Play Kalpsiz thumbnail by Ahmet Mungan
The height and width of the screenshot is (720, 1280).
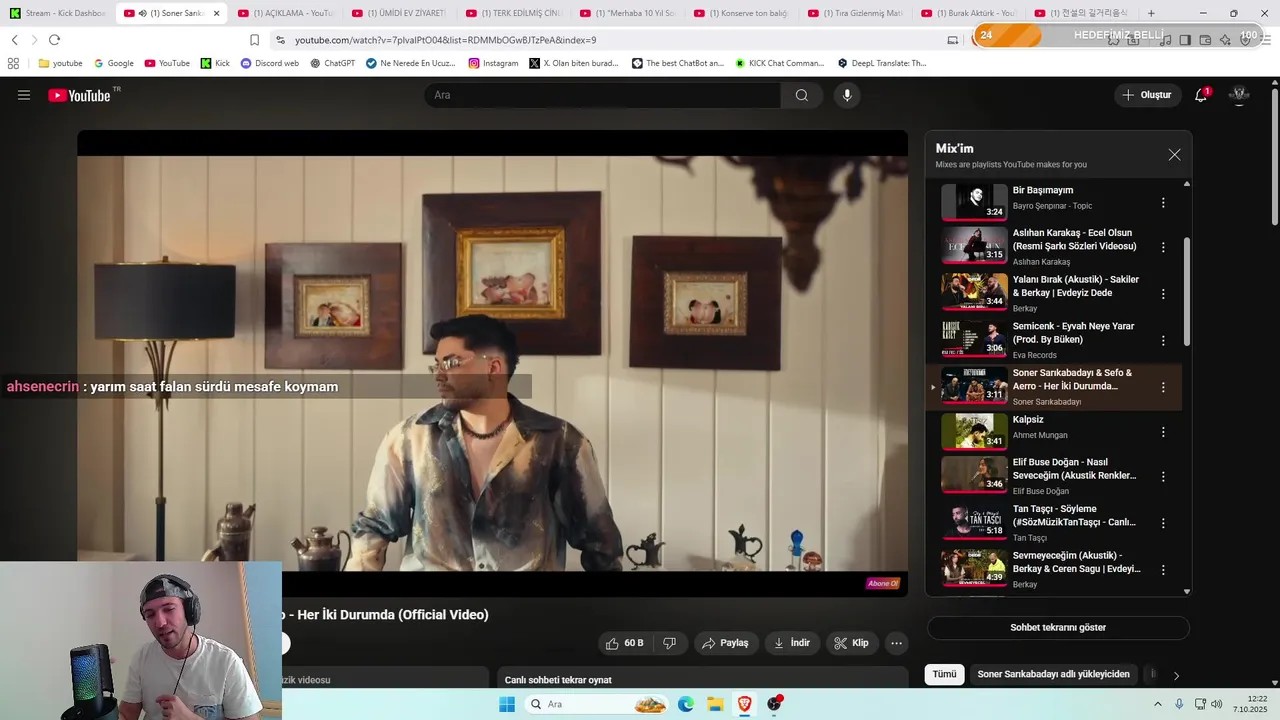(974, 431)
